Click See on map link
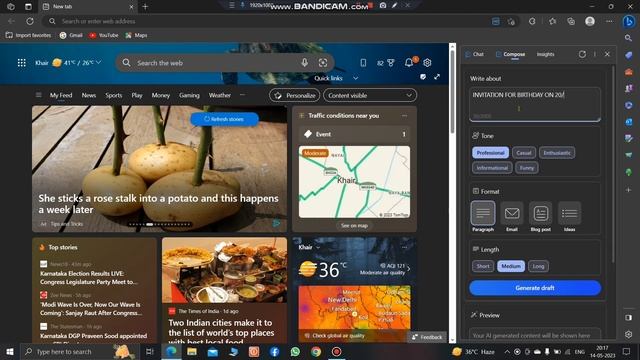Viewport: 640px width, 360px height. (x=354, y=225)
